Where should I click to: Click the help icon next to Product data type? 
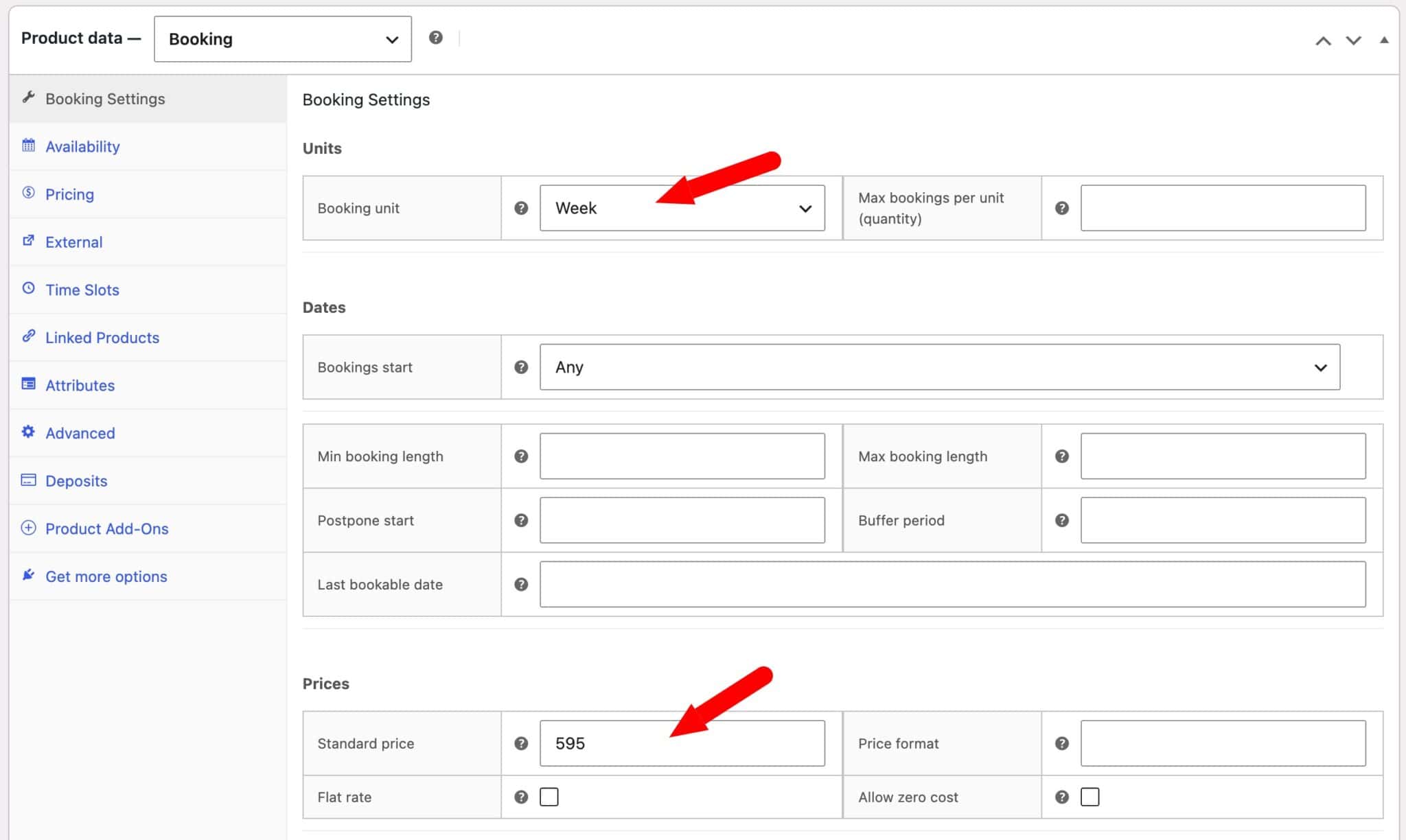tap(435, 38)
